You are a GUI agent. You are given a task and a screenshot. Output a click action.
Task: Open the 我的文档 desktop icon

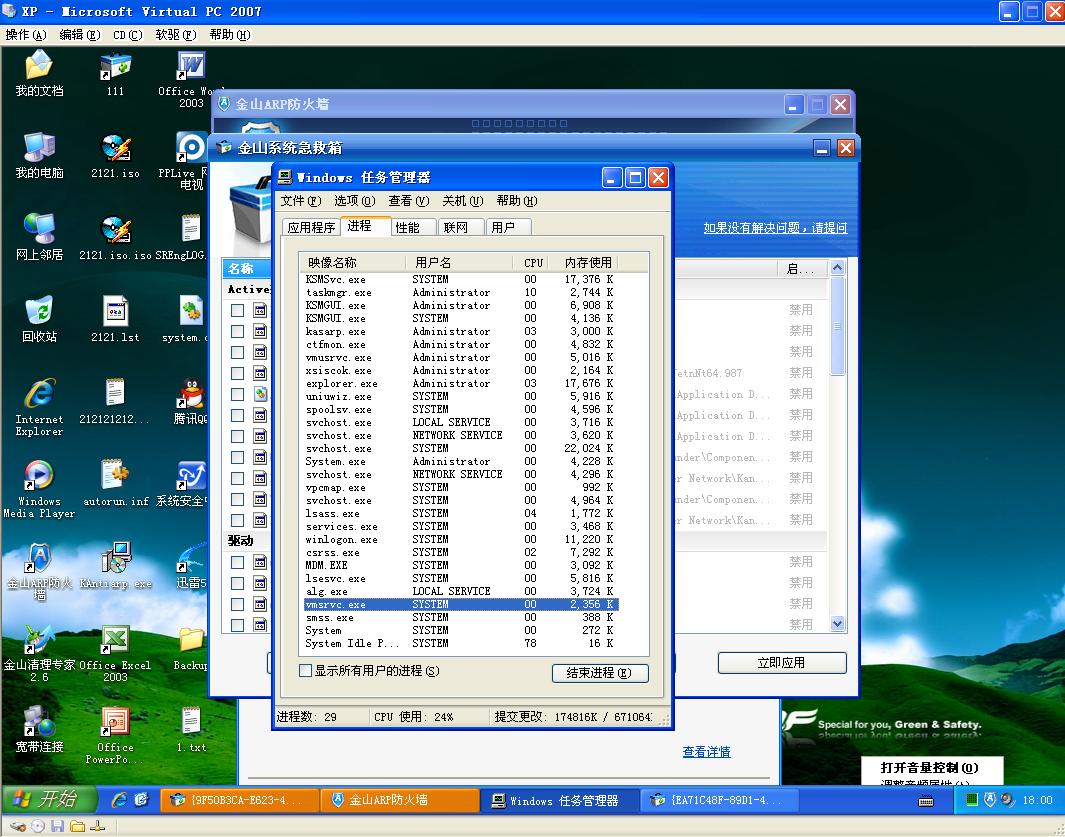click(x=39, y=73)
